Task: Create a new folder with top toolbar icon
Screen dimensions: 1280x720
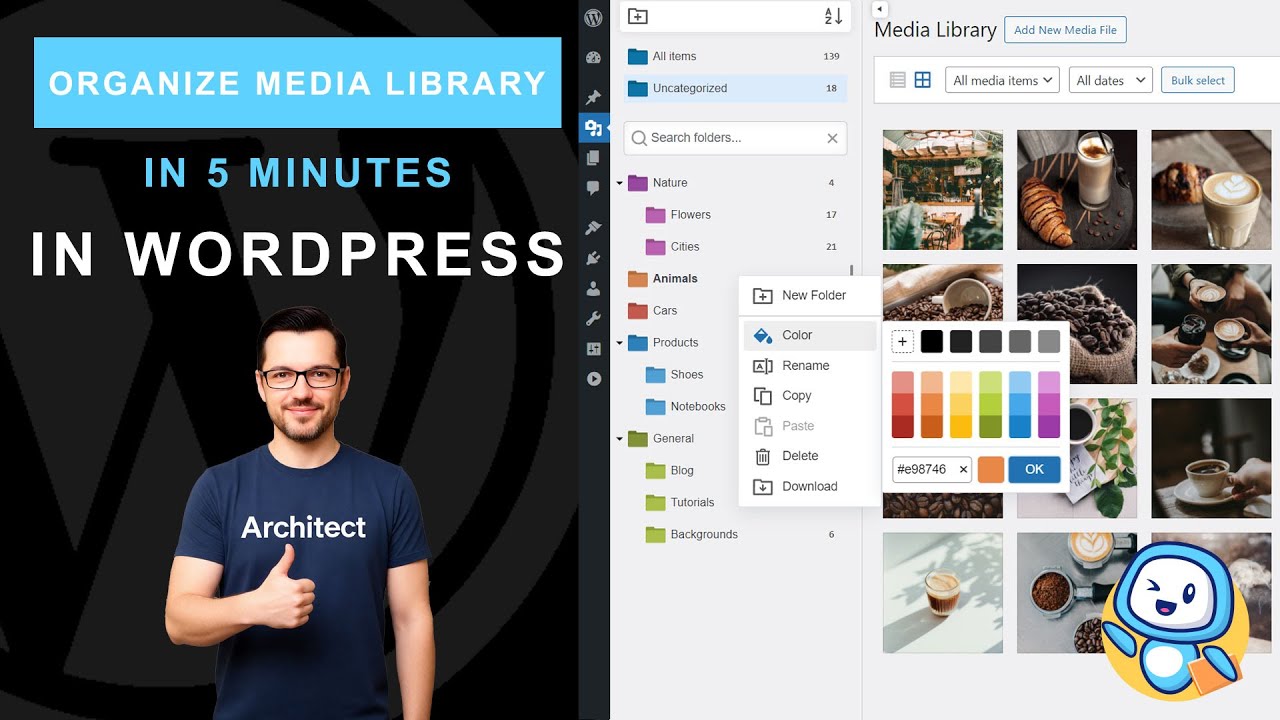Action: coord(638,16)
